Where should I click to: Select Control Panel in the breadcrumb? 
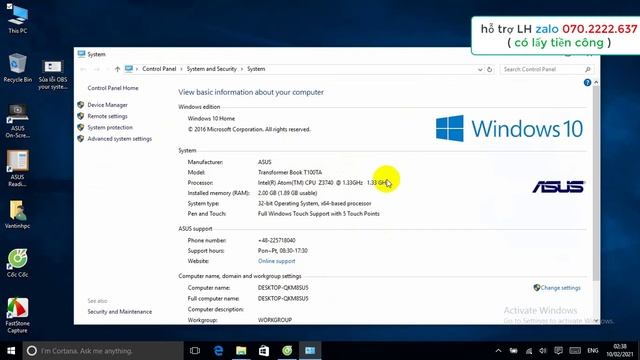pos(159,69)
